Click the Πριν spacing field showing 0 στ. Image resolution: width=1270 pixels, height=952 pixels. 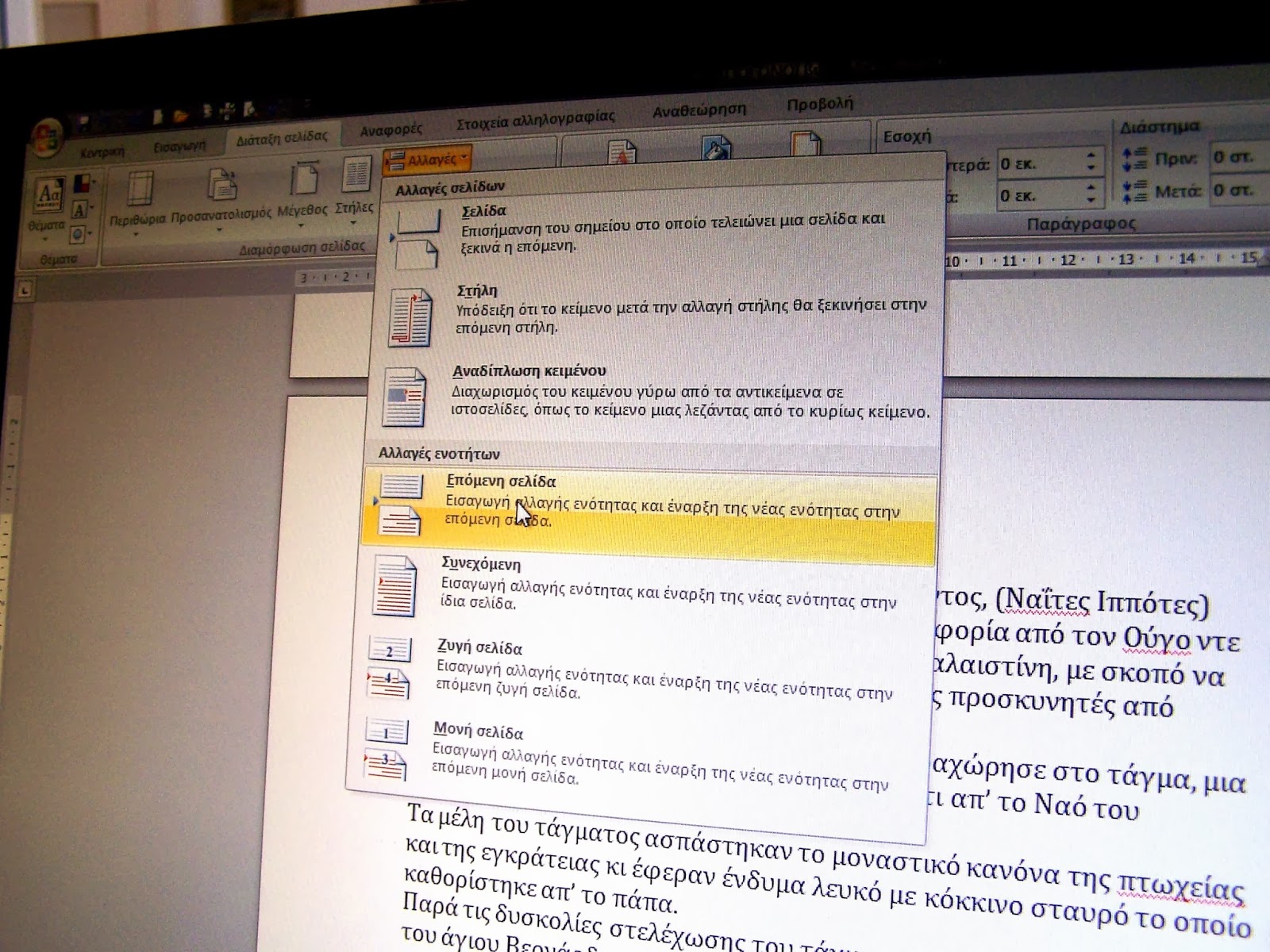pyautogui.click(x=1239, y=157)
